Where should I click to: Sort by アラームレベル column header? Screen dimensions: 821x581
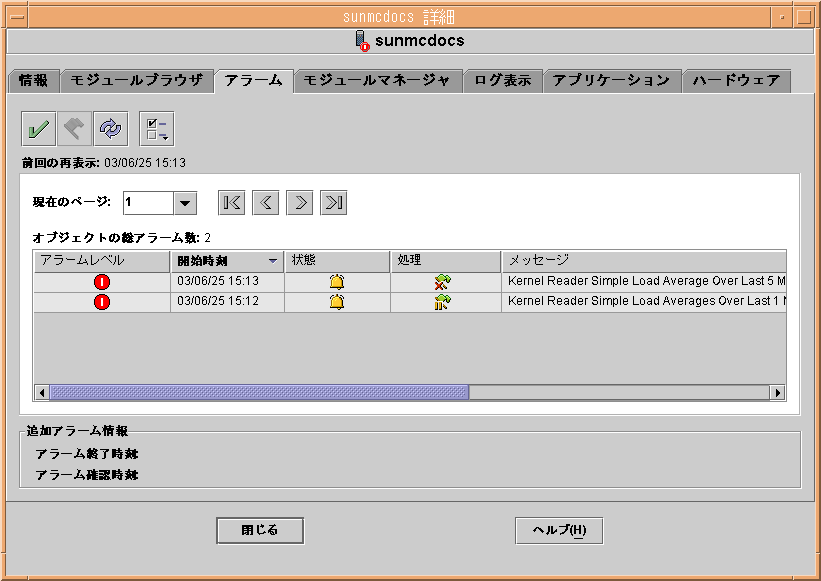pos(102,261)
